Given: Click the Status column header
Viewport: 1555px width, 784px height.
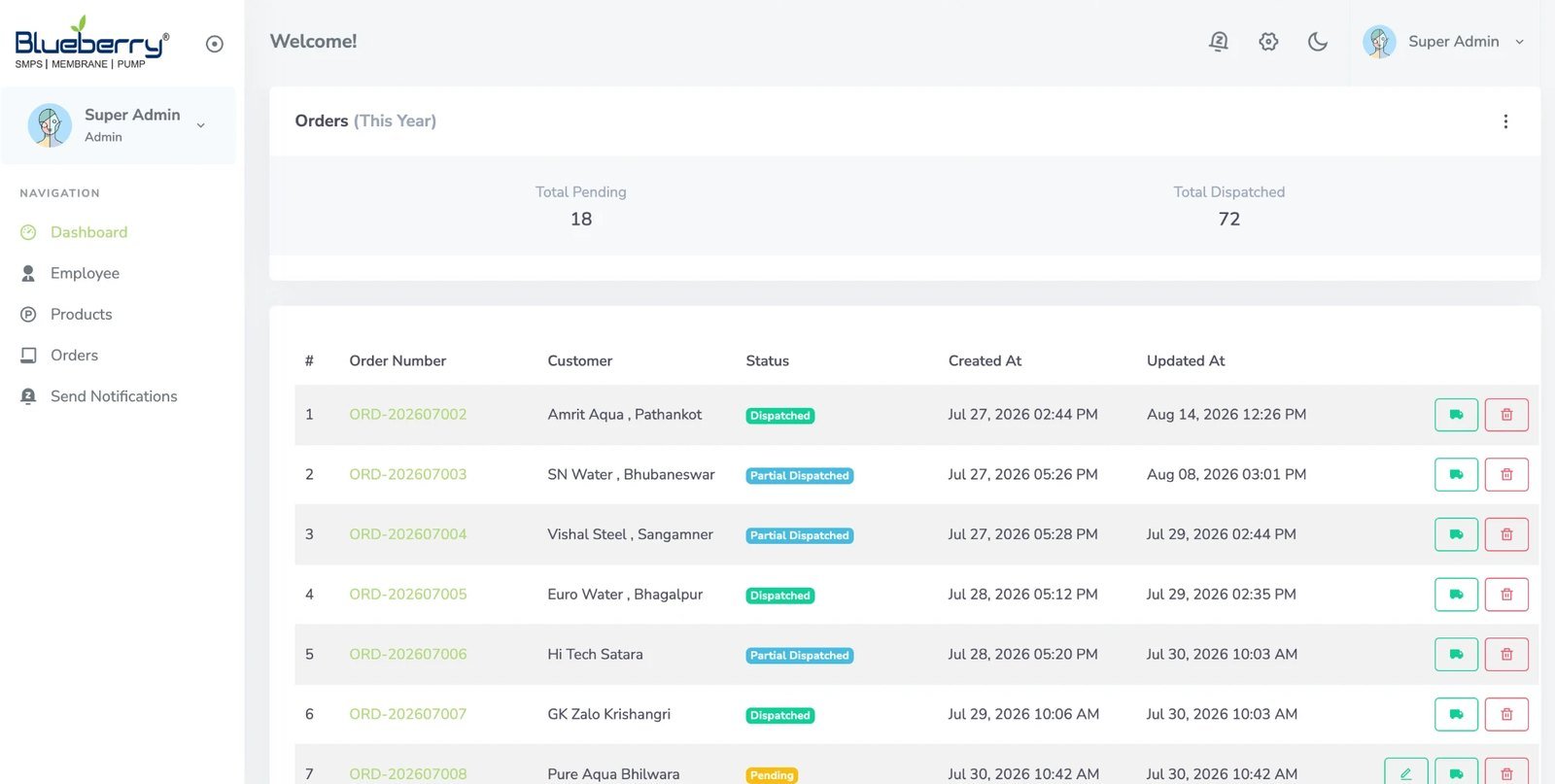Looking at the screenshot, I should 768,360.
